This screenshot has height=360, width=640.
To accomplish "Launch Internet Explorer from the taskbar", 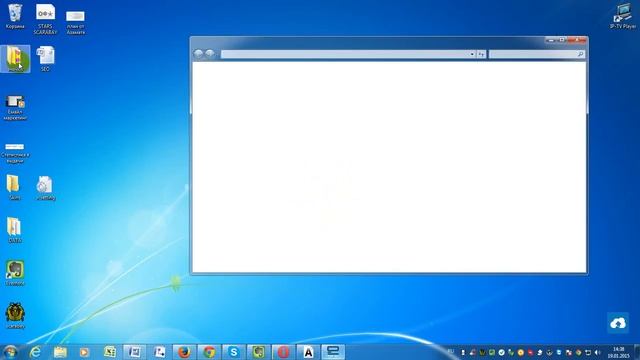I will [36, 352].
